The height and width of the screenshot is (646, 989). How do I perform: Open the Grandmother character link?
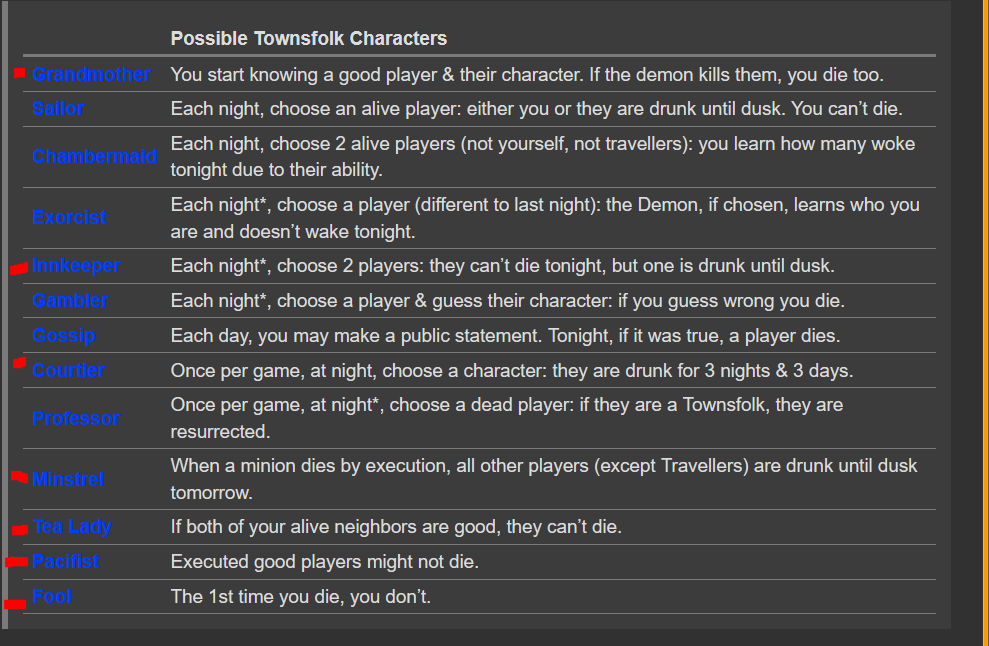point(91,74)
